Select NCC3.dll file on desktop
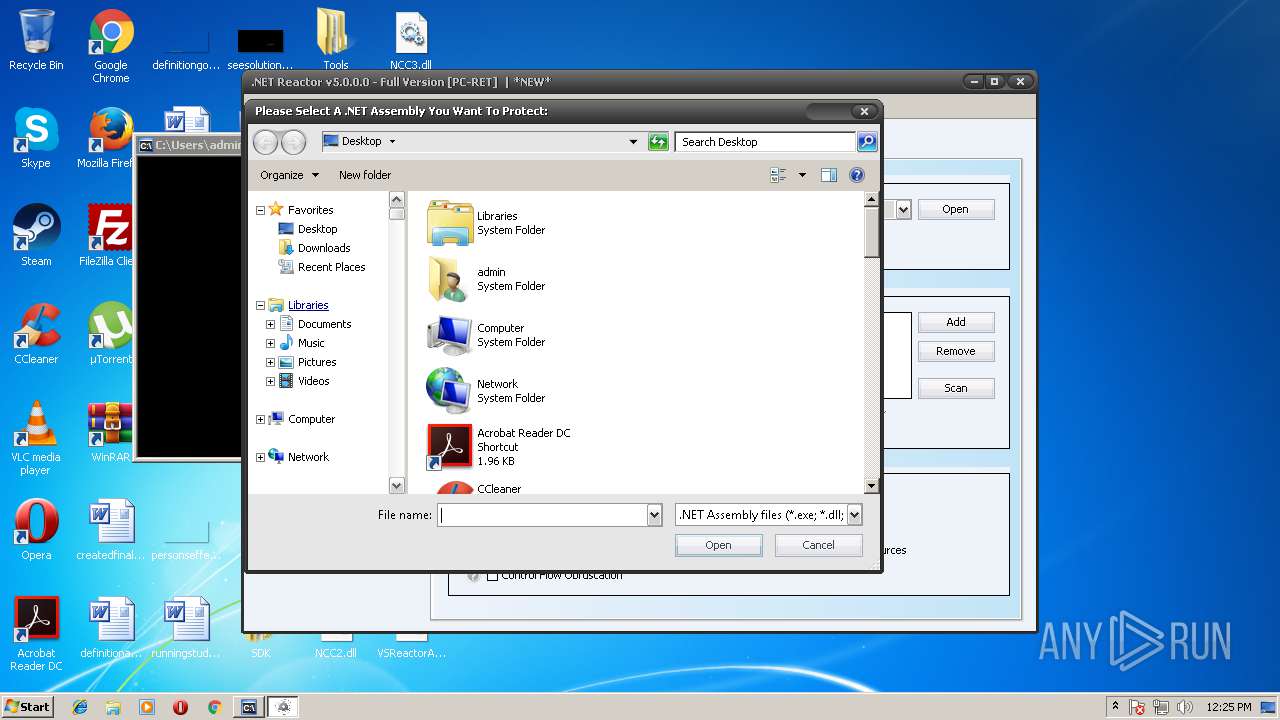1280x720 pixels. 411,40
